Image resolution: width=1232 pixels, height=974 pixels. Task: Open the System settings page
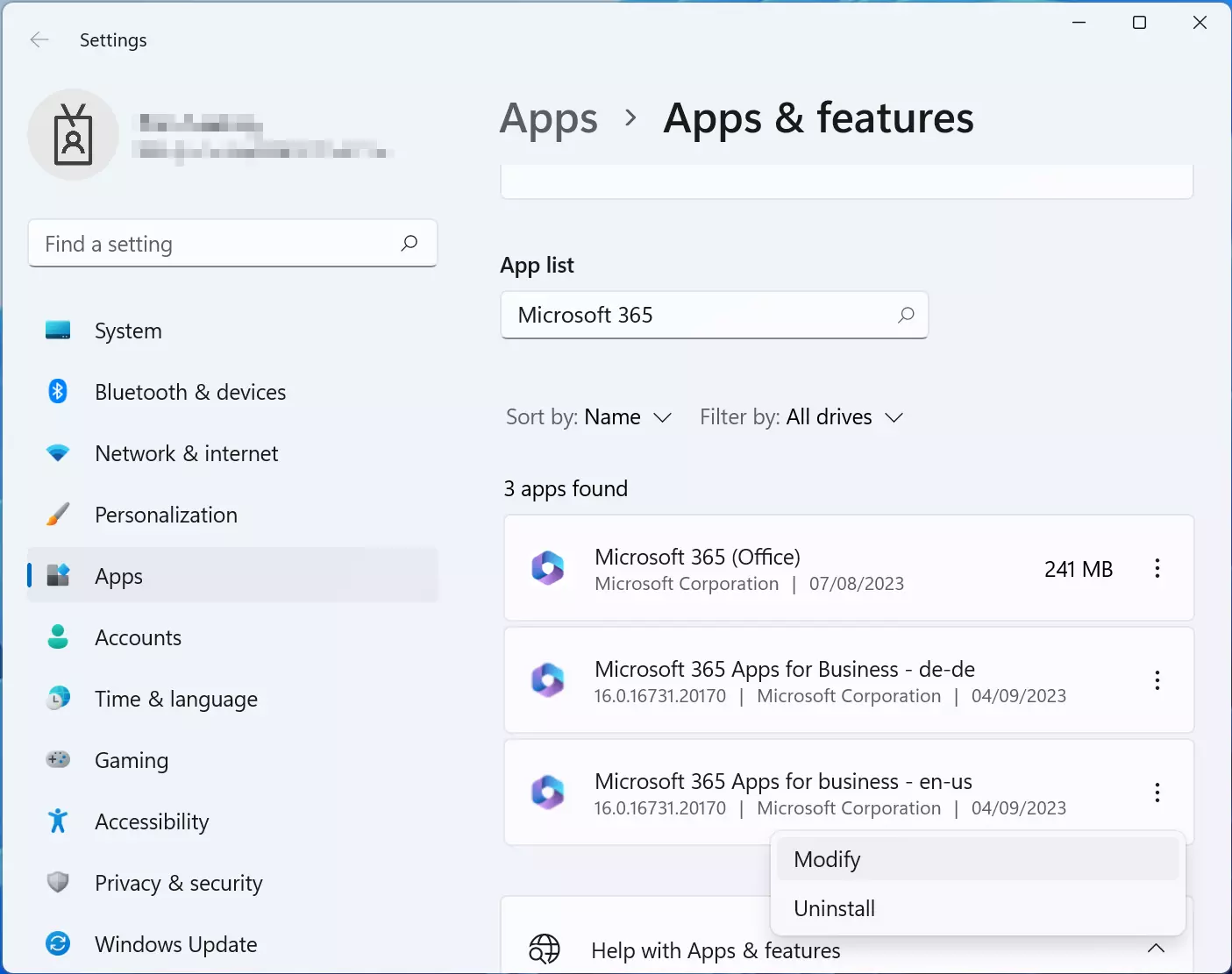pos(232,331)
